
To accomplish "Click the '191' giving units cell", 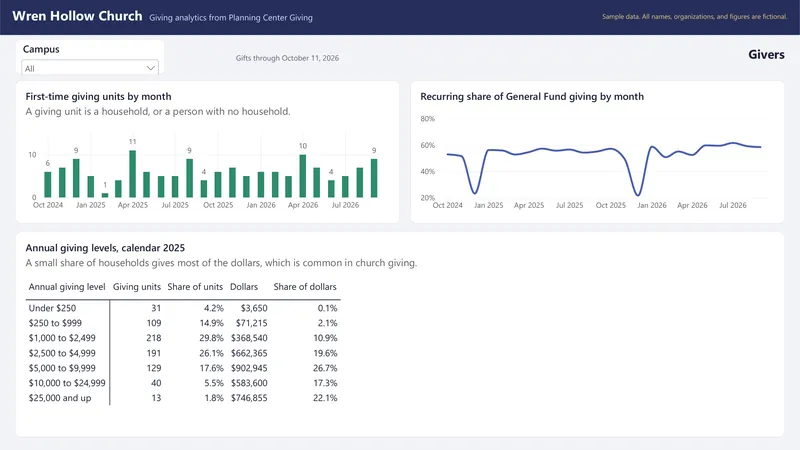I will (x=154, y=353).
